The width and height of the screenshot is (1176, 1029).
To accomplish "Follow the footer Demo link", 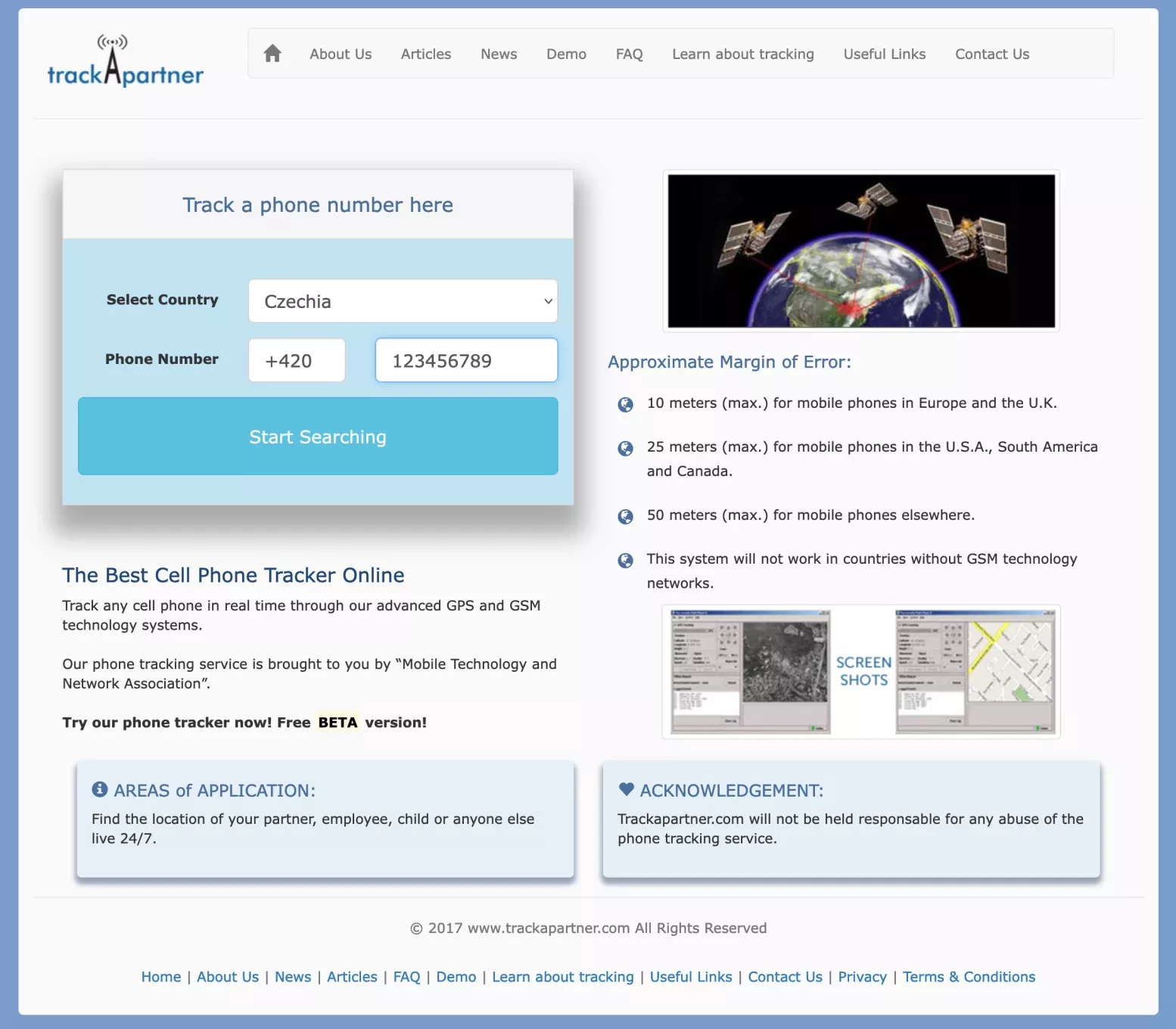I will click(456, 977).
